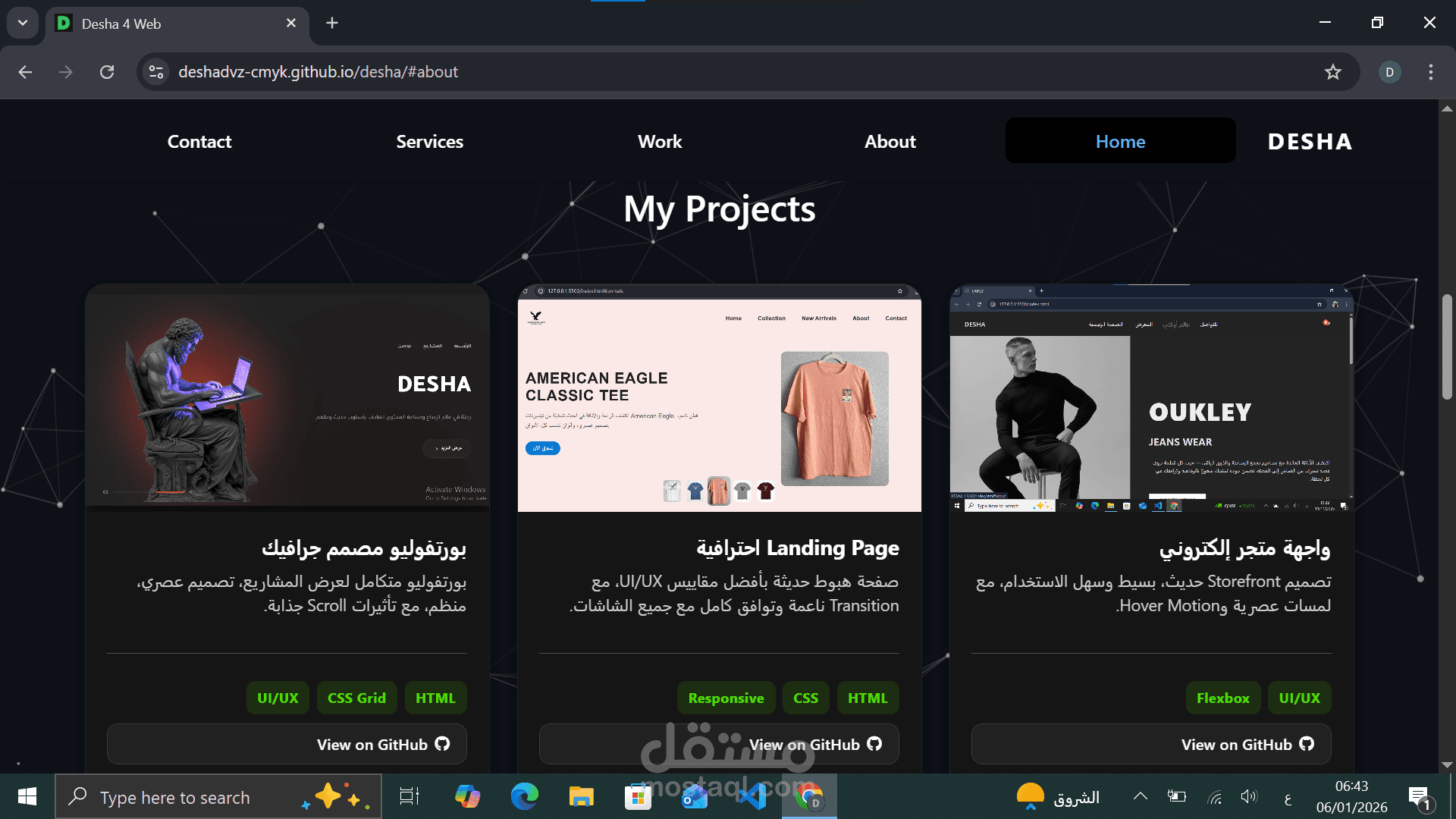Go back to previous page
The image size is (1456, 819).
[x=25, y=72]
